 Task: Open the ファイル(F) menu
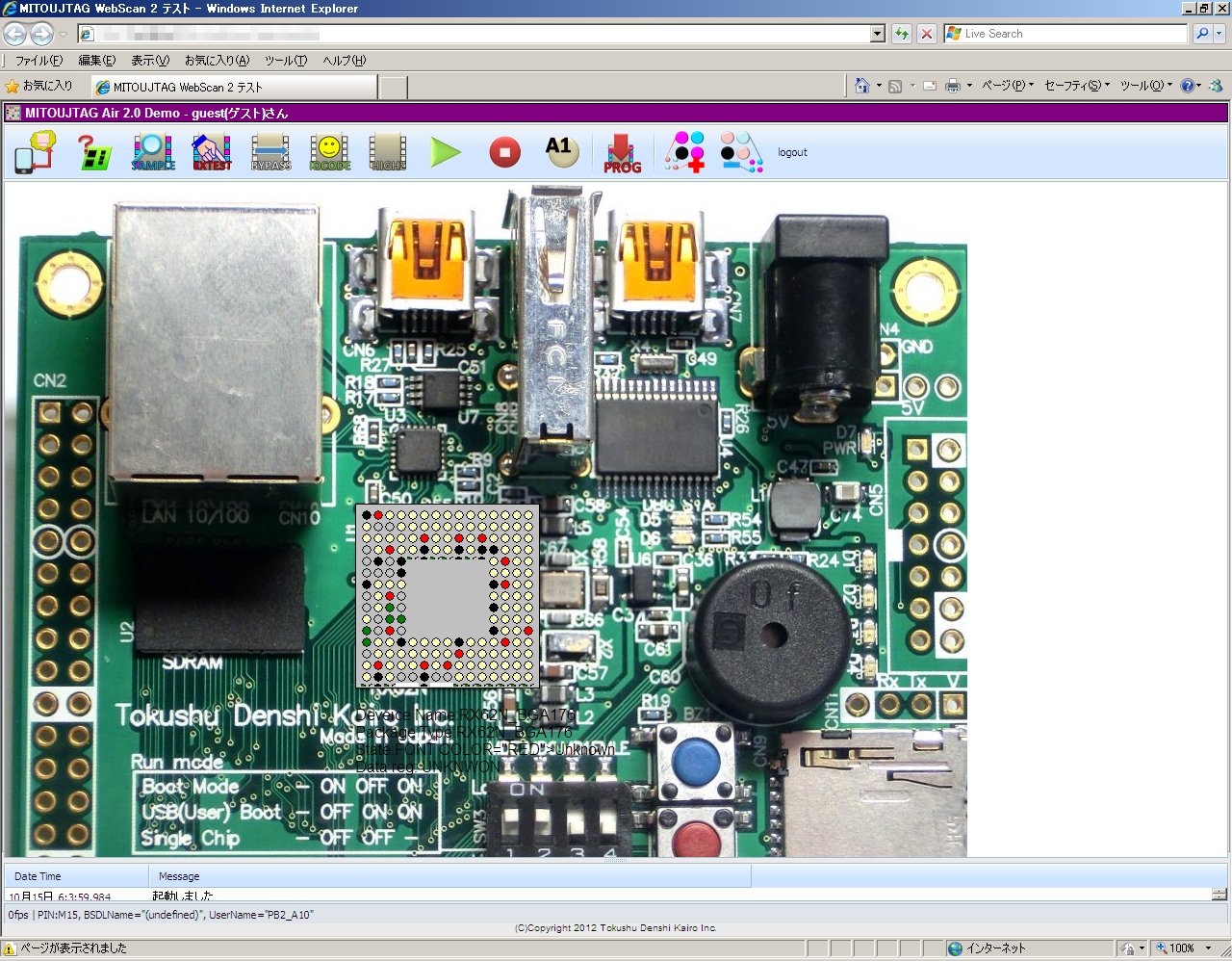38,61
